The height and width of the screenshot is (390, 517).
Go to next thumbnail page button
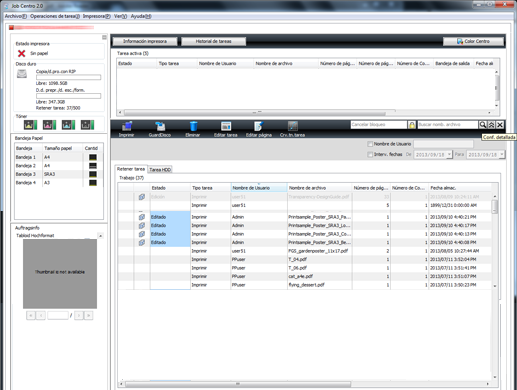(x=79, y=315)
